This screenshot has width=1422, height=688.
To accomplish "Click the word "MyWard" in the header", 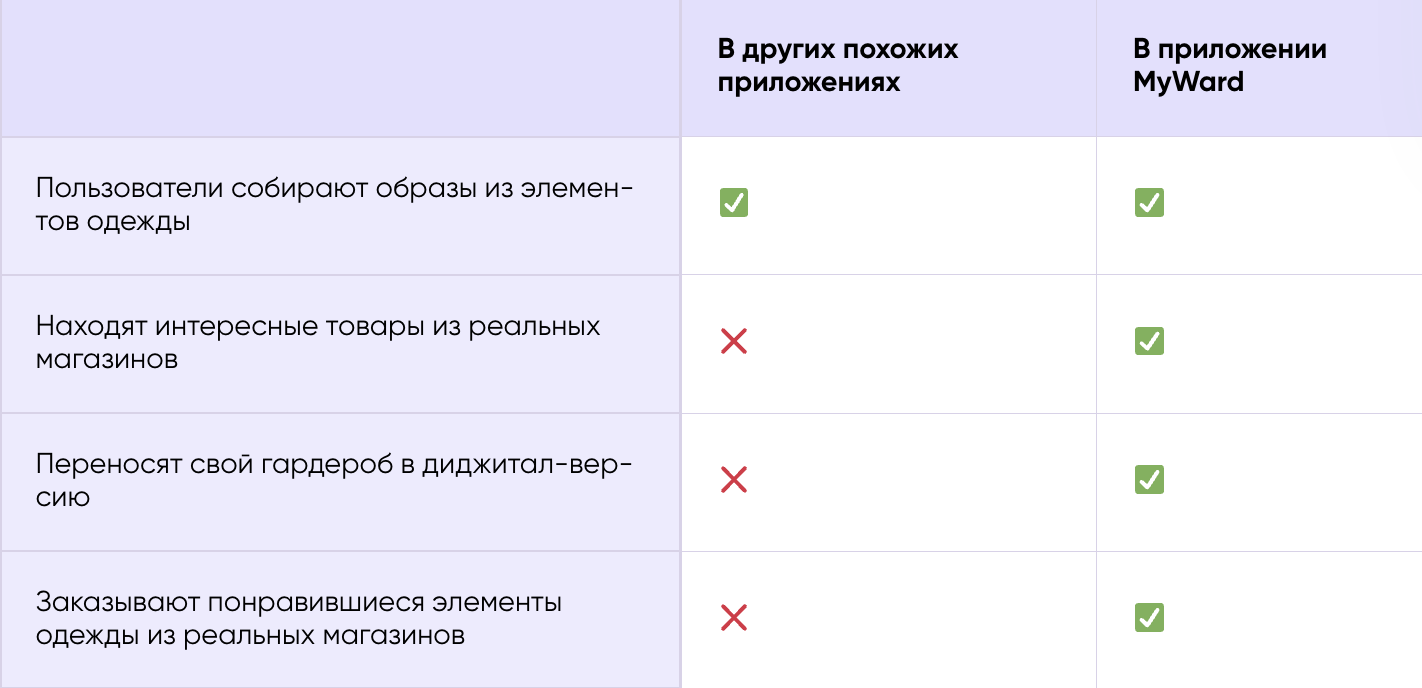I will pyautogui.click(x=1188, y=82).
